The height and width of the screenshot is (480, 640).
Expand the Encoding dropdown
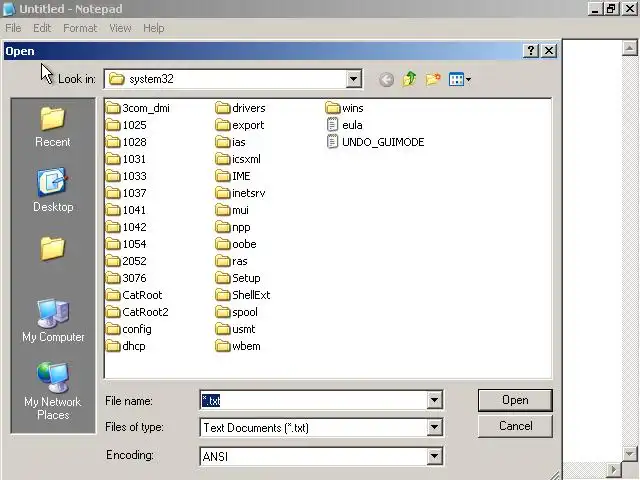click(434, 456)
